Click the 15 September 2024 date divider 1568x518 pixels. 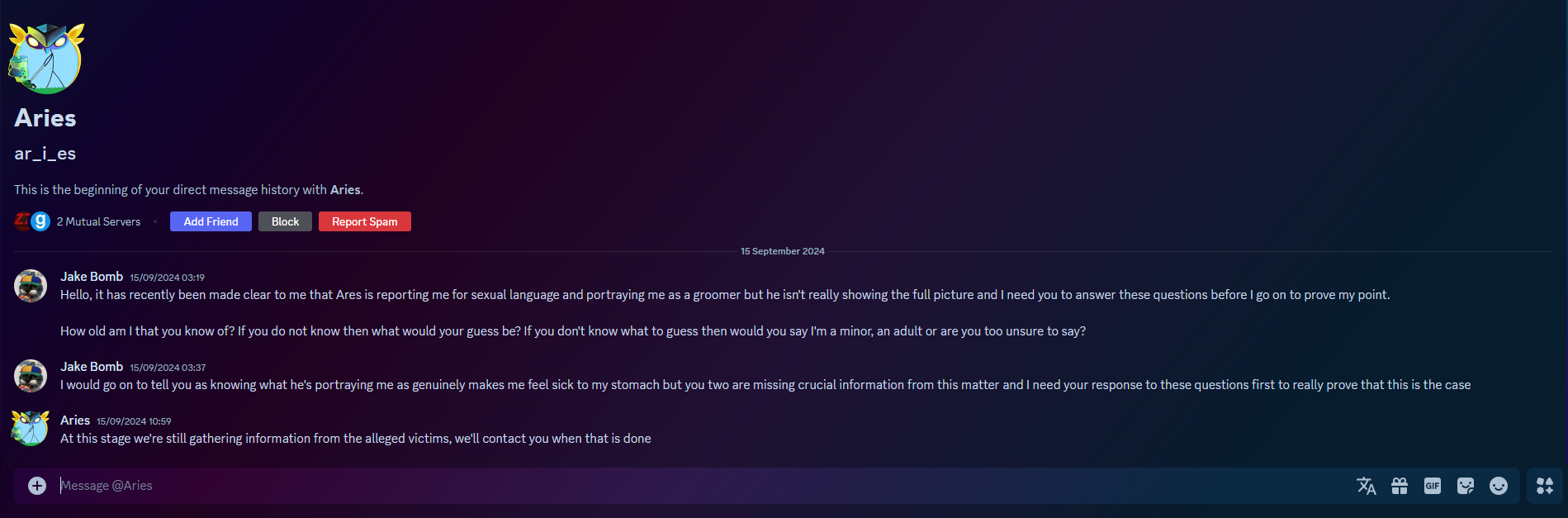[781, 250]
